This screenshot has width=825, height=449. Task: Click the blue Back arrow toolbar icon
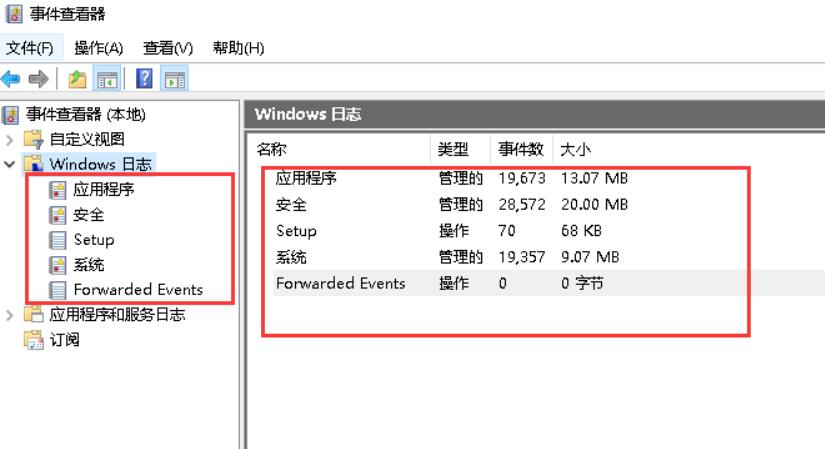(x=11, y=79)
